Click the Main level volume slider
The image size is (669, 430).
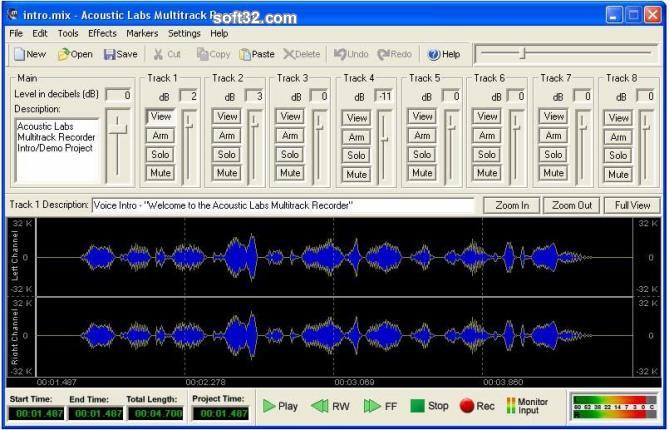tap(118, 146)
